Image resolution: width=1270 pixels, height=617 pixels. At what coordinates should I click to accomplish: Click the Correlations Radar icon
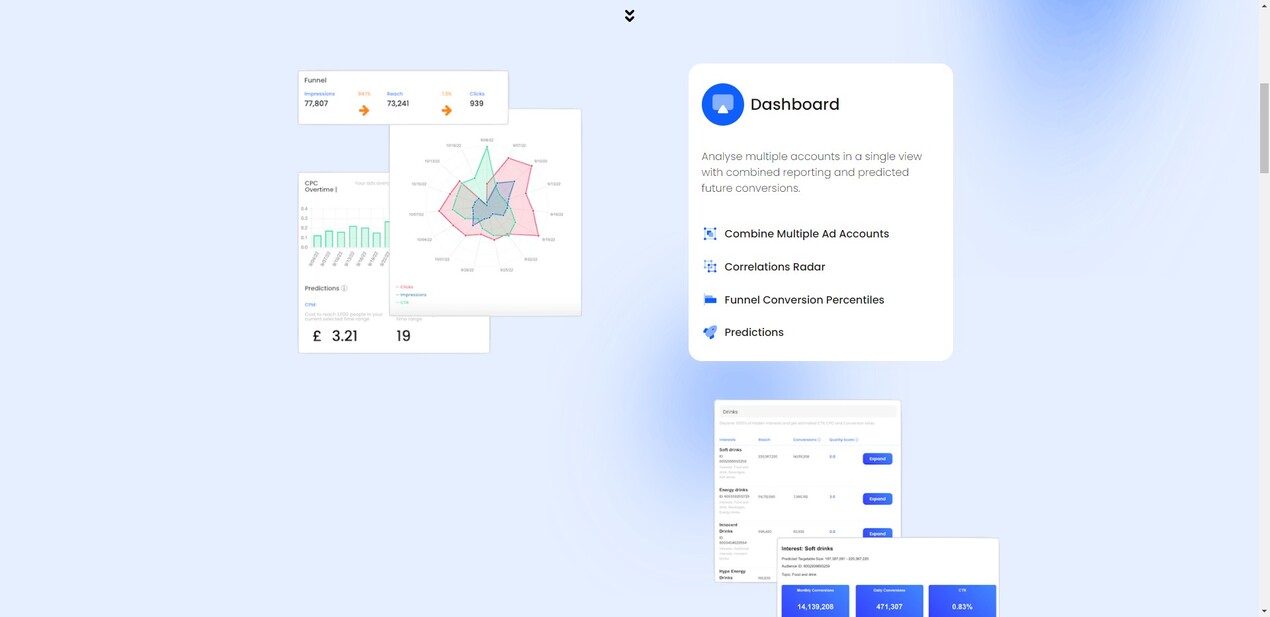[x=710, y=267]
